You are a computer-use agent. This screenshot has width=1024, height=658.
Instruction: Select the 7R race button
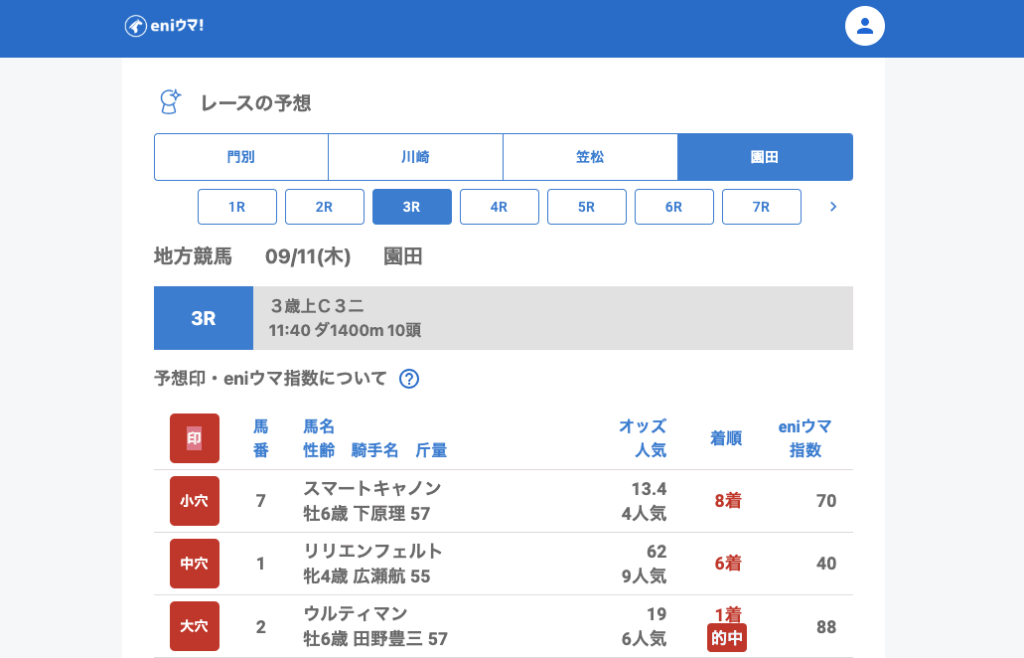pos(761,207)
